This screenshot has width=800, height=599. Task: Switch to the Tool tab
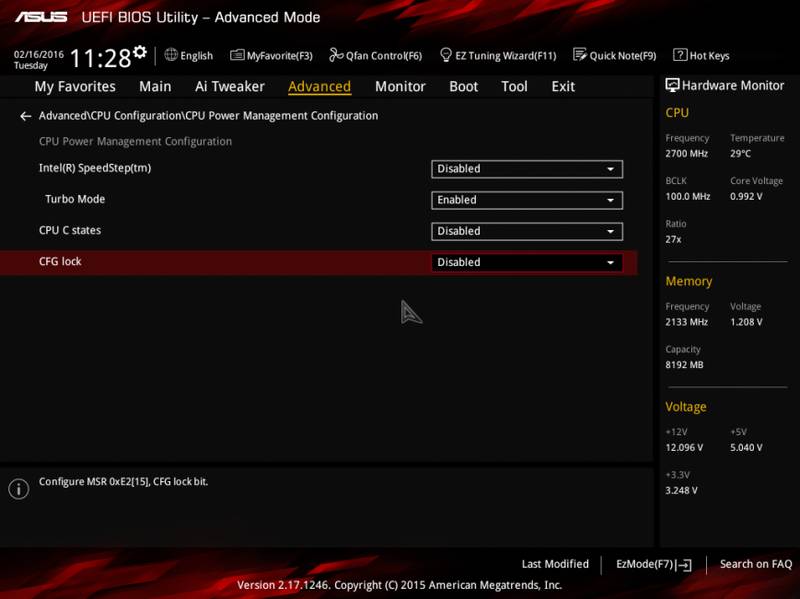pos(514,87)
